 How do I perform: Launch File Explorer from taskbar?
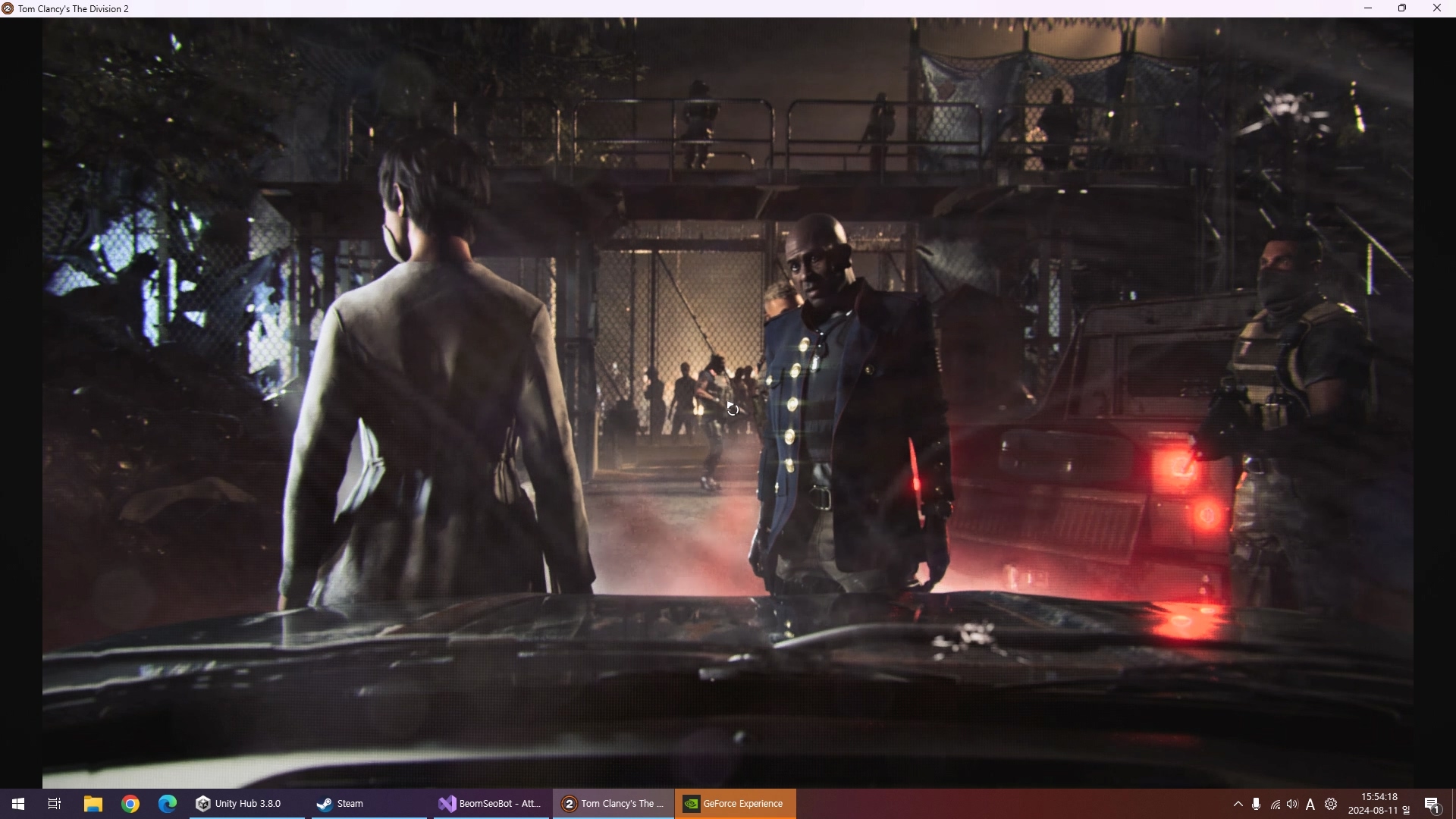coord(93,804)
